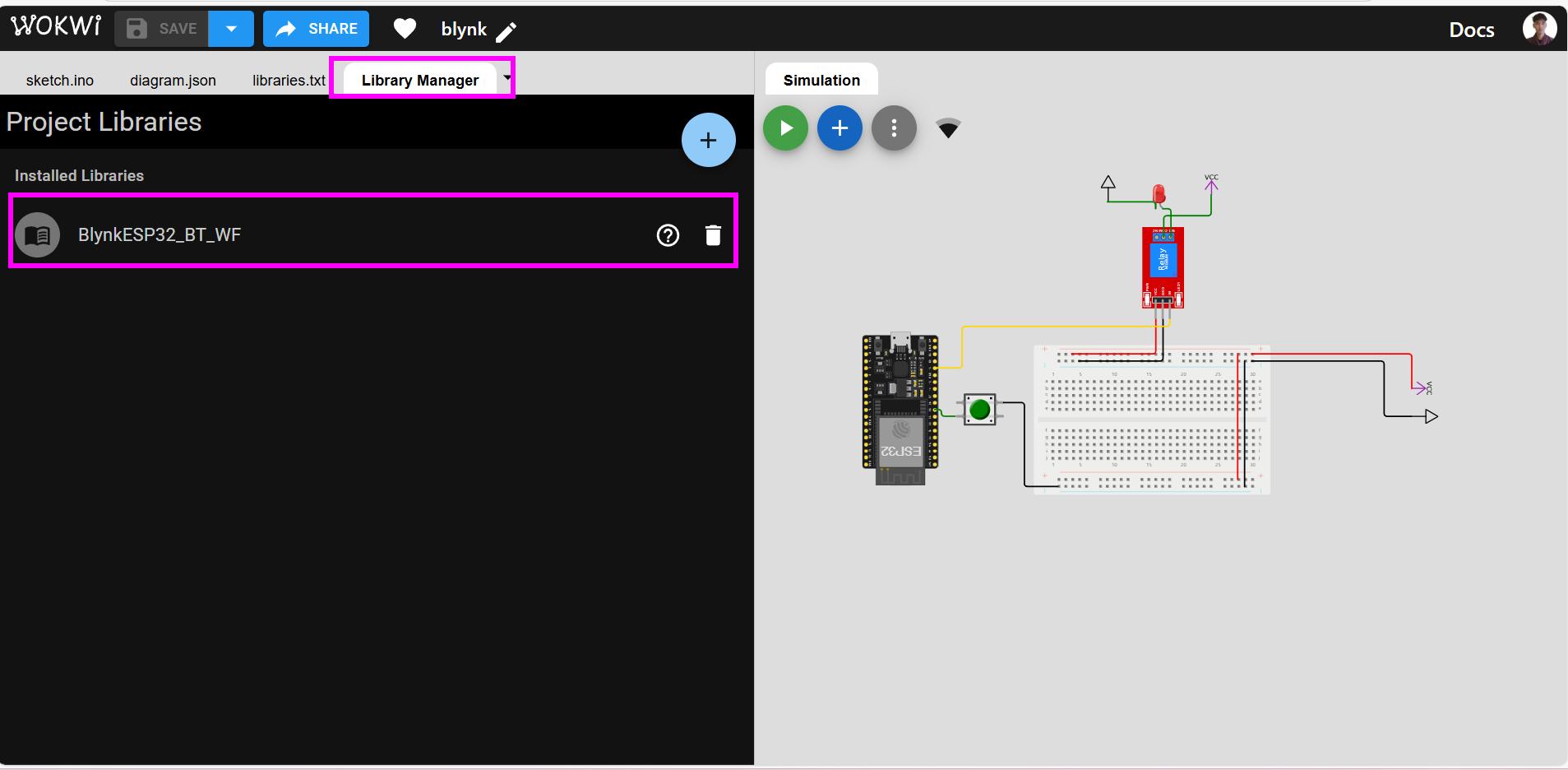Image resolution: width=1568 pixels, height=770 pixels.
Task: Switch to the libraries.txt tab
Action: coord(289,80)
